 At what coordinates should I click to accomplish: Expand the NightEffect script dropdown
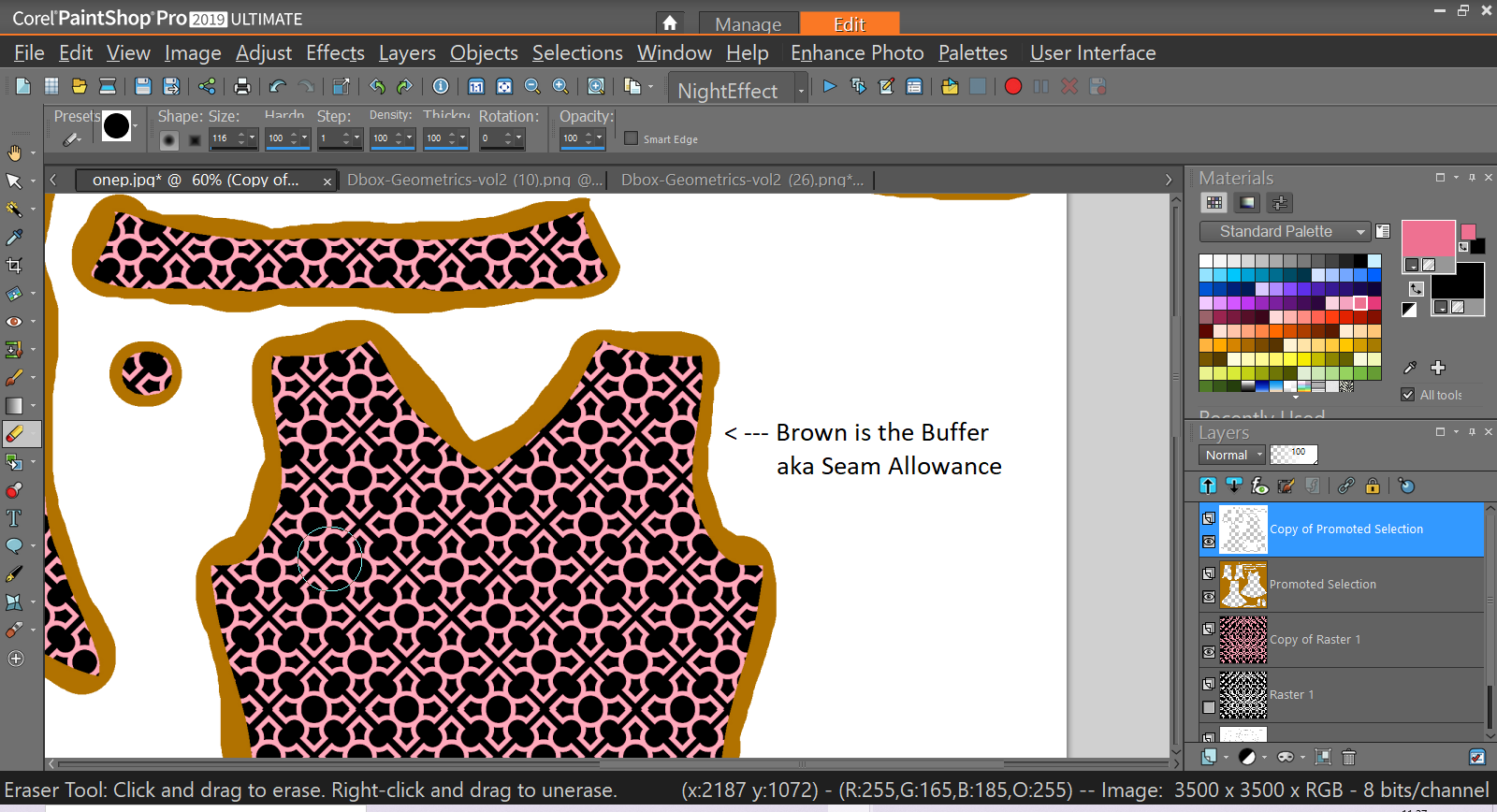coord(801,91)
